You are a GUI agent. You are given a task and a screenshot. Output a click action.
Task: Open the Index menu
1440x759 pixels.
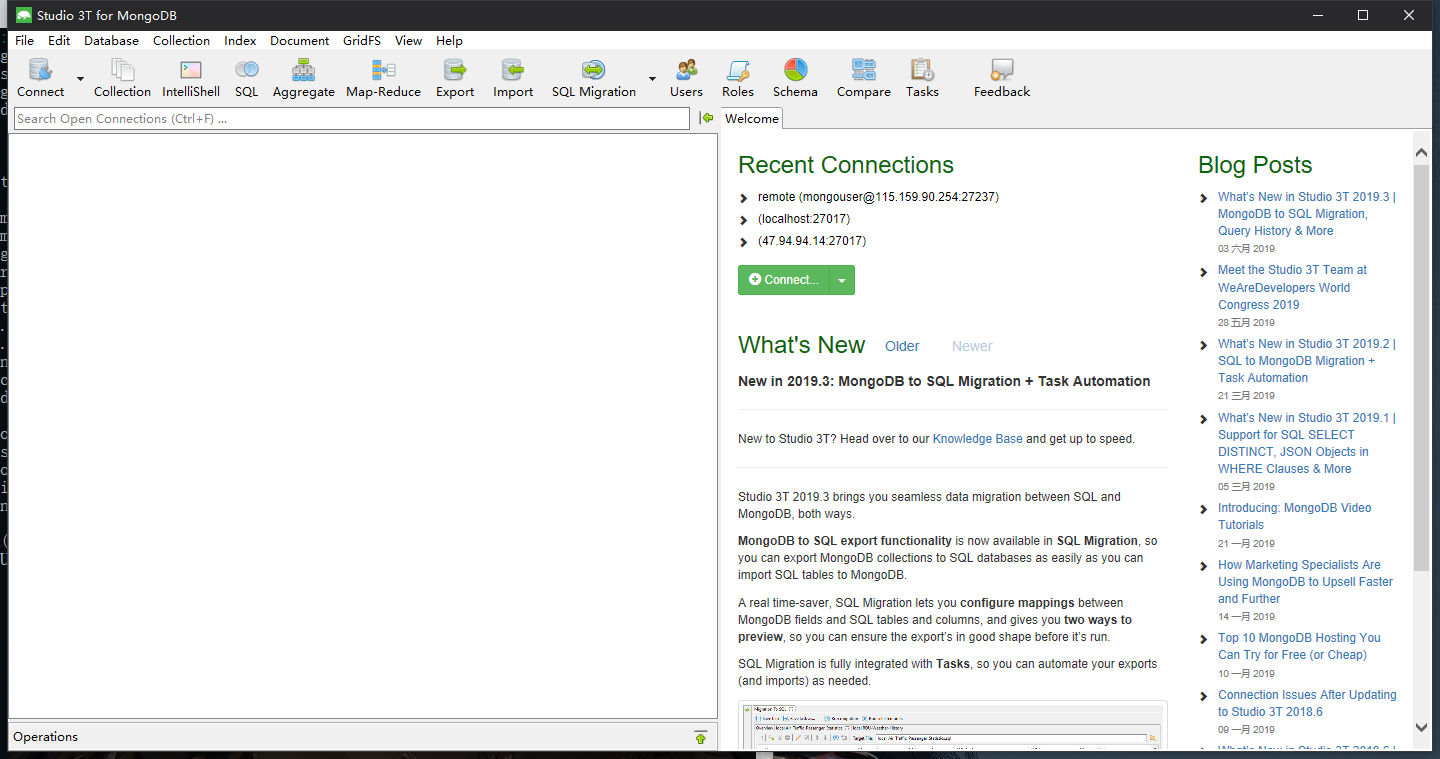click(x=240, y=41)
